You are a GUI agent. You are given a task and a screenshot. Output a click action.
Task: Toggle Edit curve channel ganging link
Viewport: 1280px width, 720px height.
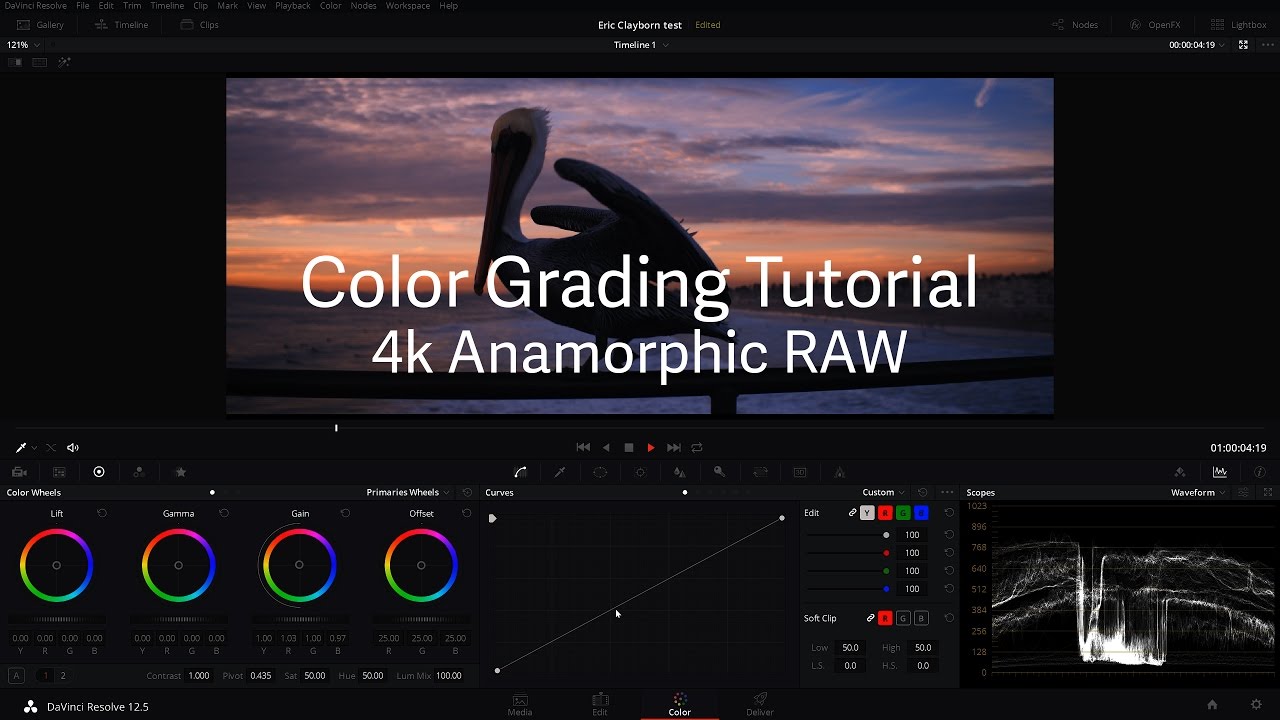pyautogui.click(x=853, y=513)
